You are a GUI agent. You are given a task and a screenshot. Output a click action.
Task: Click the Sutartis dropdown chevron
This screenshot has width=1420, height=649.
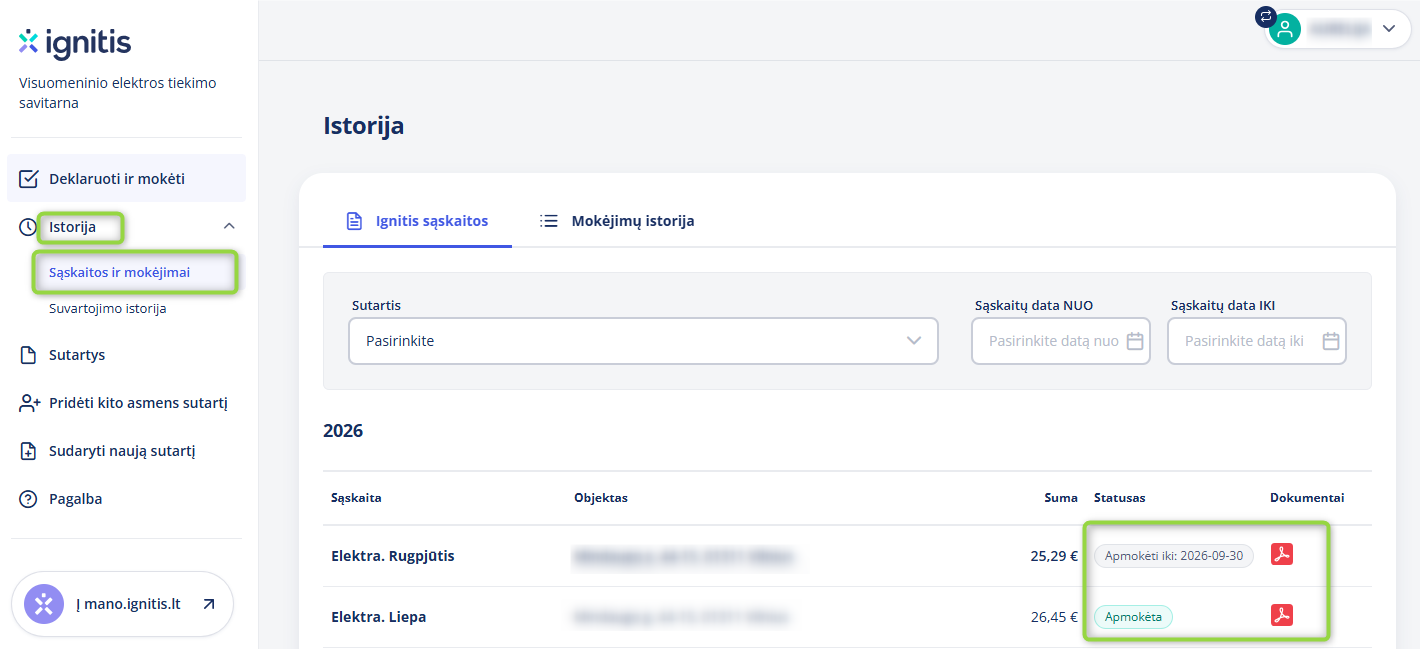914,341
